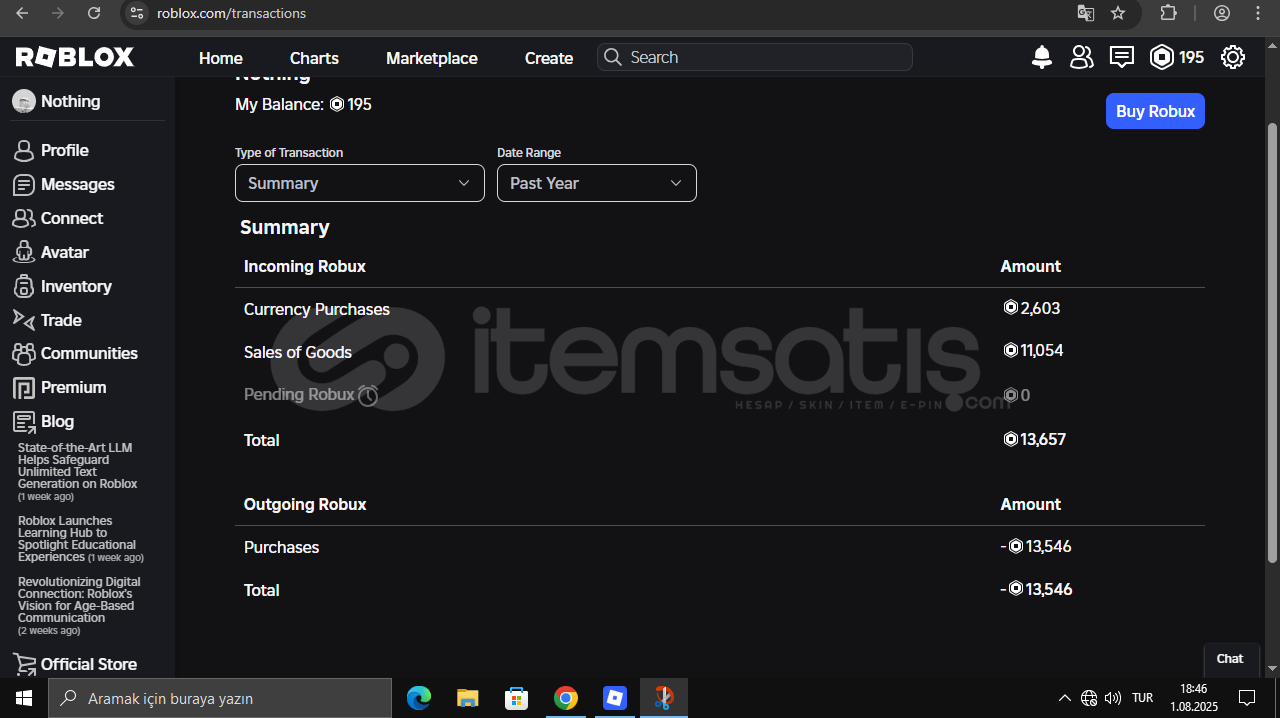This screenshot has width=1280, height=718.
Task: Click the browser back arrow
Action: click(23, 13)
